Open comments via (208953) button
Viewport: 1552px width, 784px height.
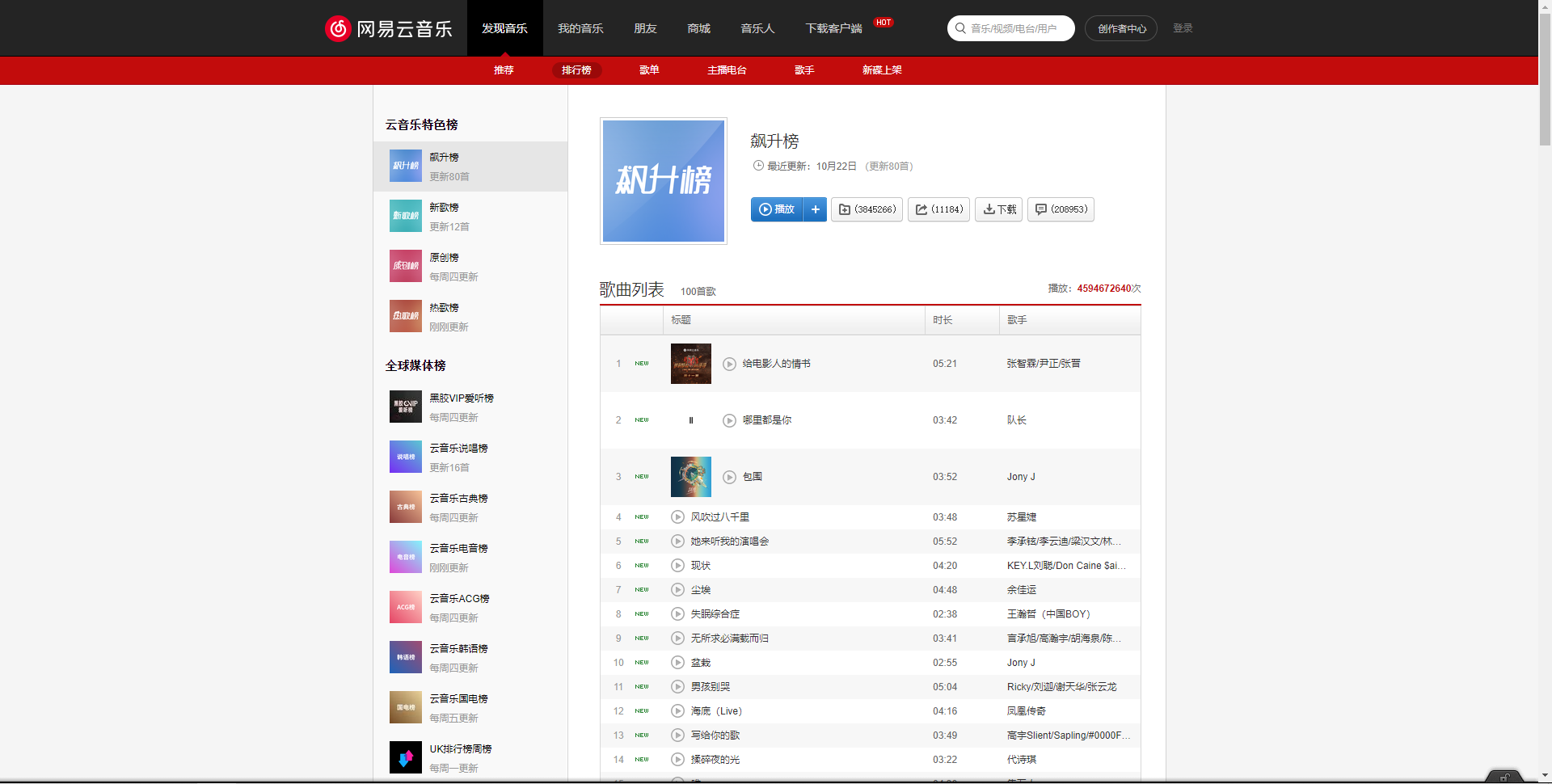1061,209
